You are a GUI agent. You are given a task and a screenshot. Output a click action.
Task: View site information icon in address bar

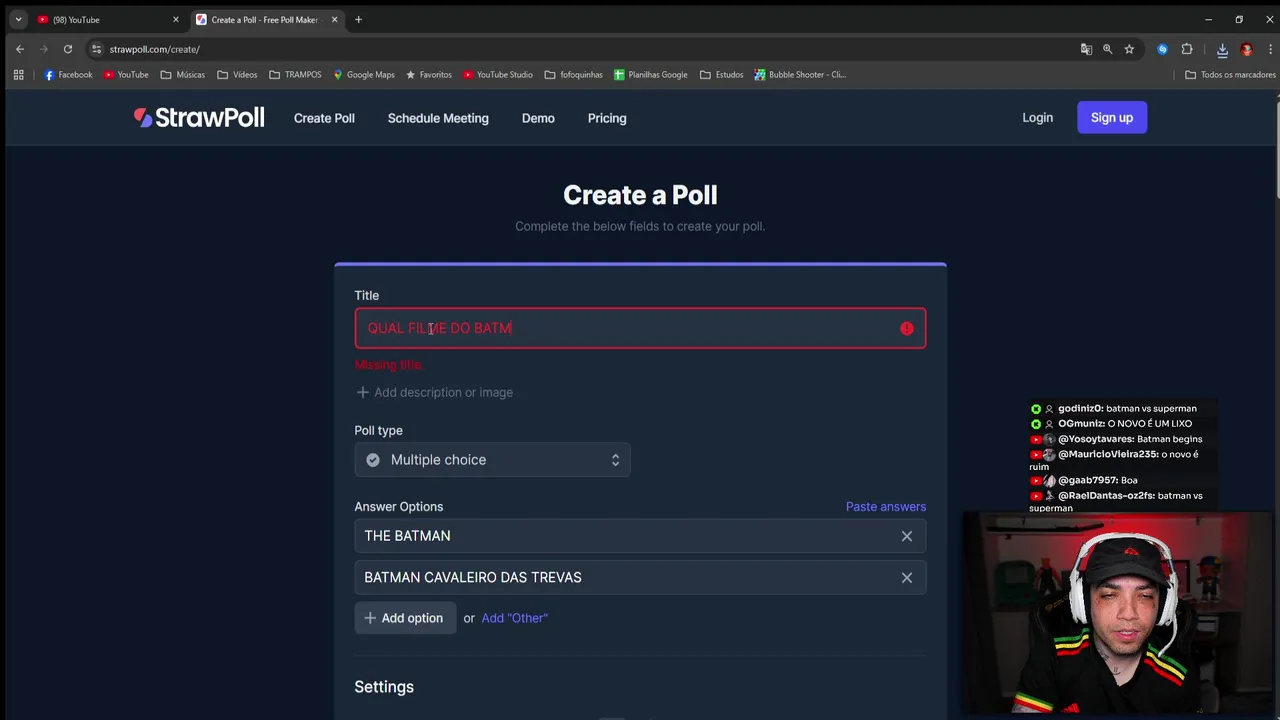(96, 49)
